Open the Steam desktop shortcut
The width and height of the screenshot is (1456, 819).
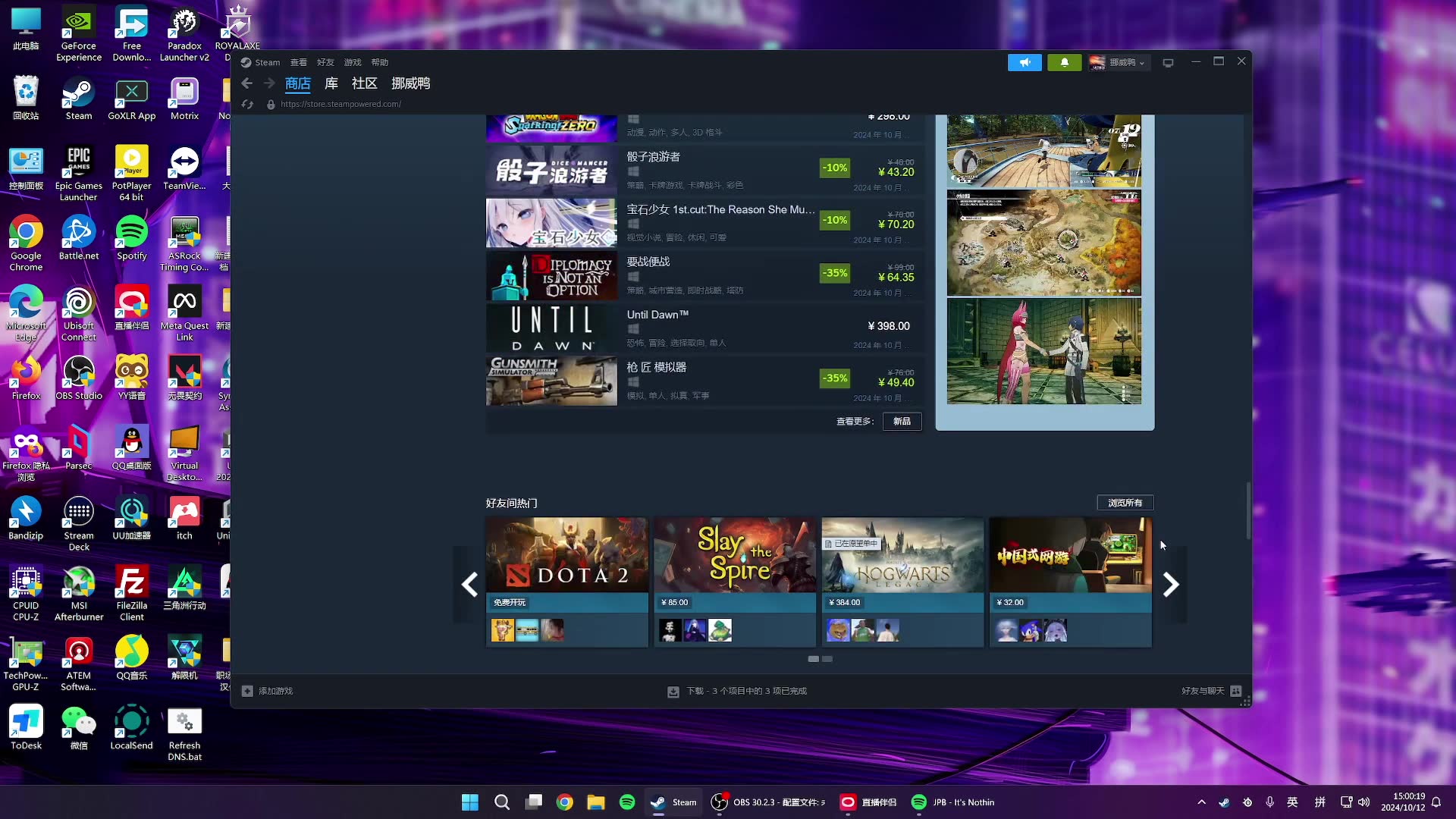(79, 99)
